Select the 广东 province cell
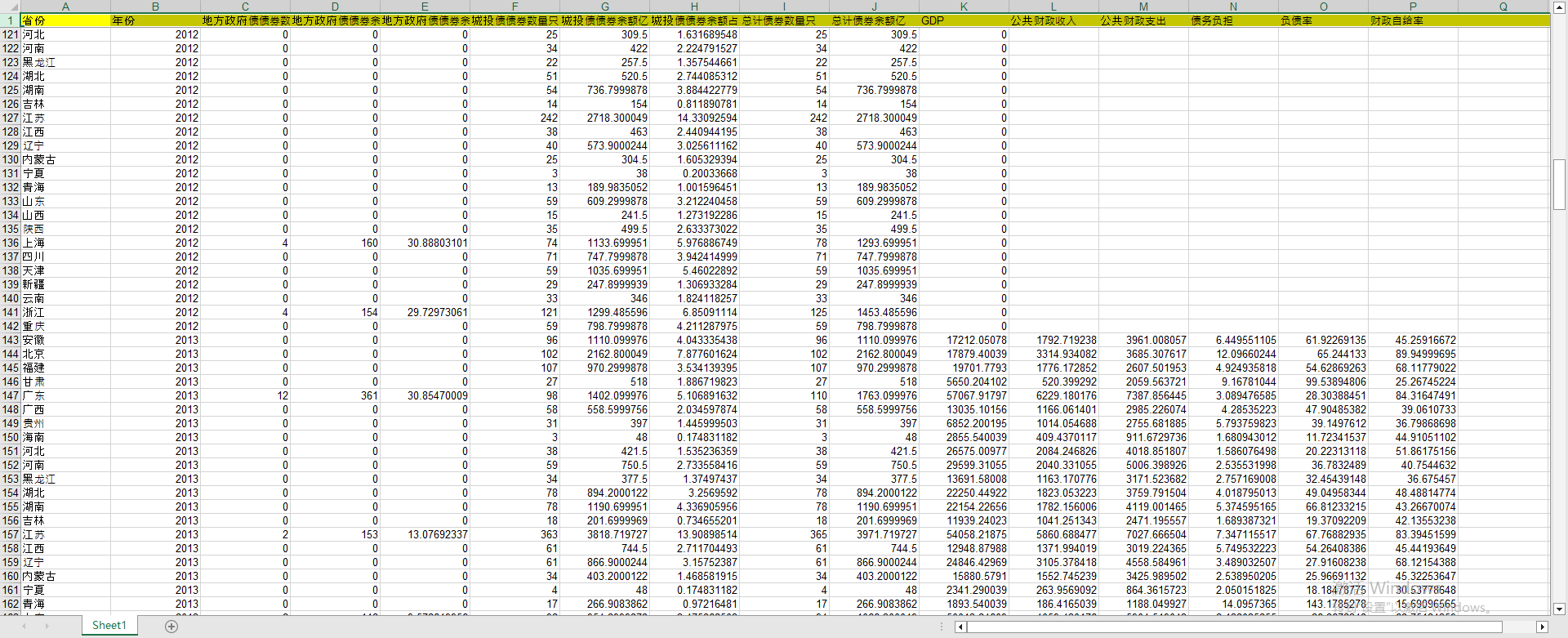 [65, 396]
